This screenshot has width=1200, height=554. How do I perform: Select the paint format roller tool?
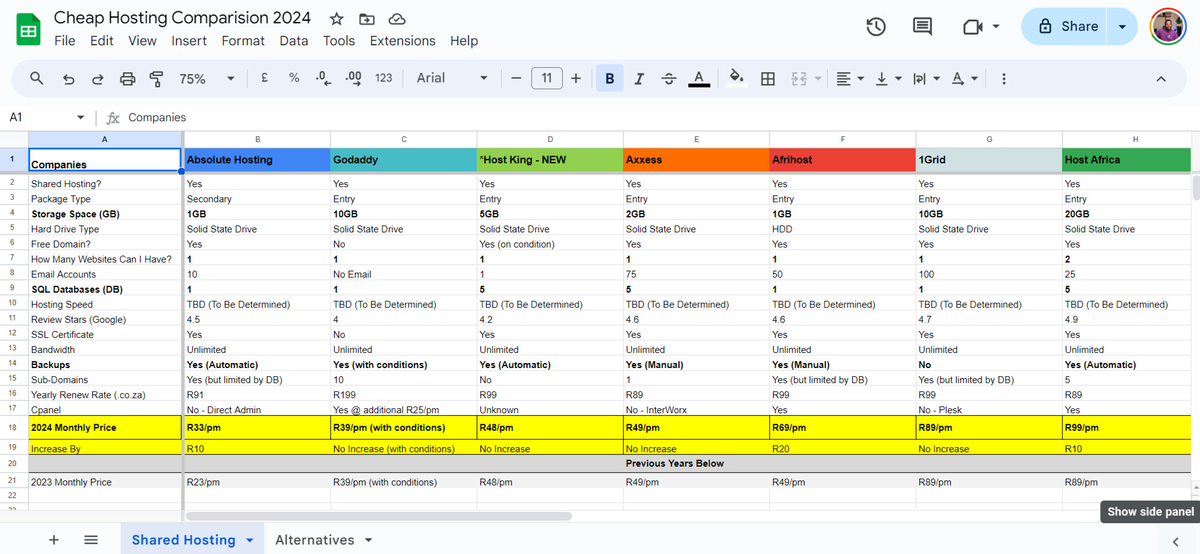tap(156, 78)
